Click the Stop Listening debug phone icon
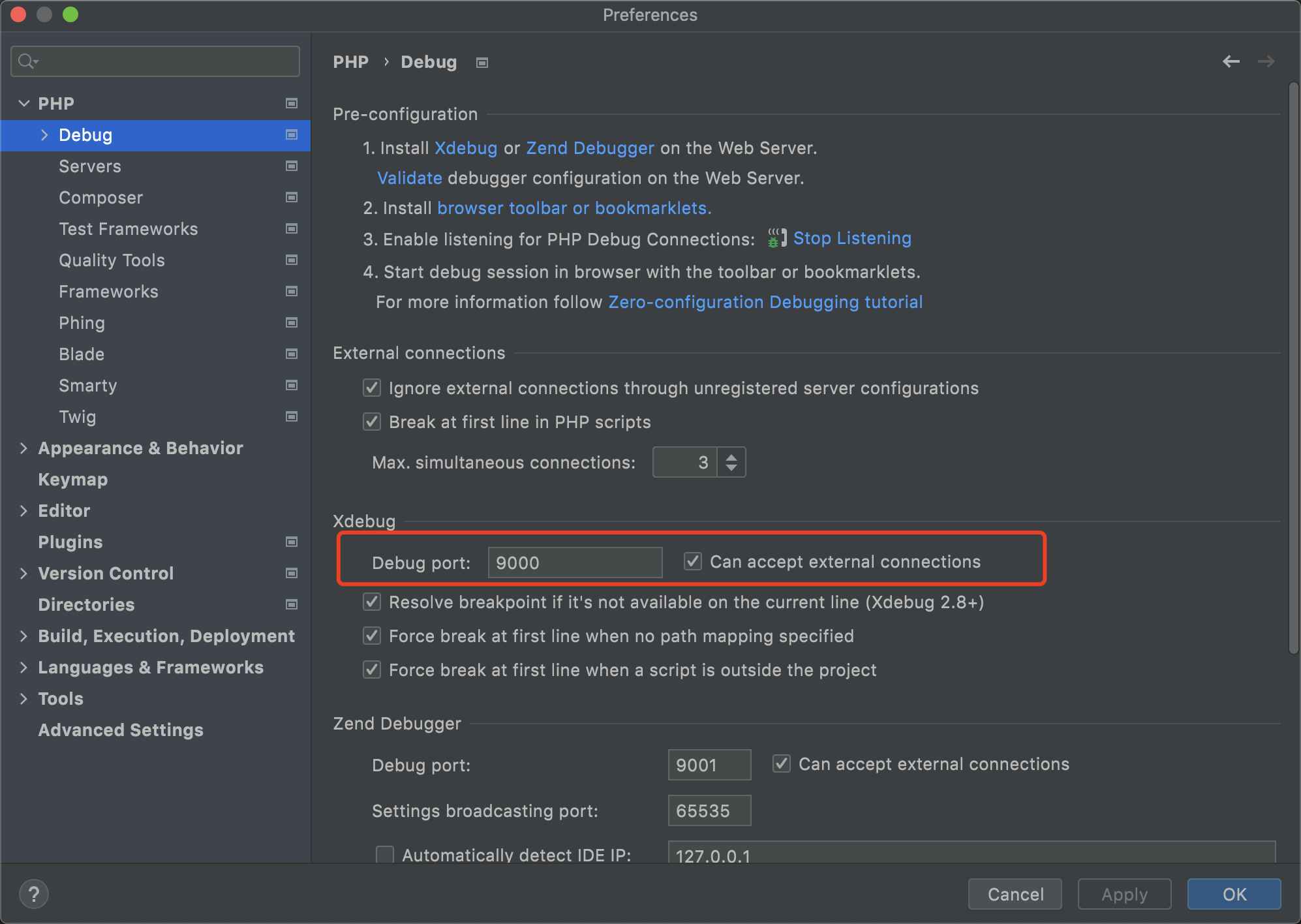This screenshot has width=1301, height=924. [776, 238]
